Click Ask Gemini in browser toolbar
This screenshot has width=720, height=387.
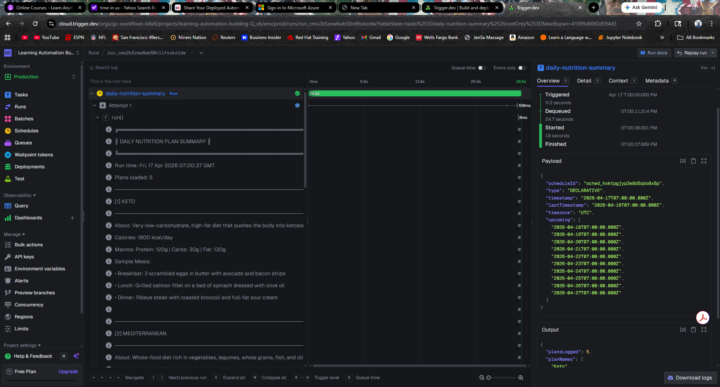click(641, 7)
